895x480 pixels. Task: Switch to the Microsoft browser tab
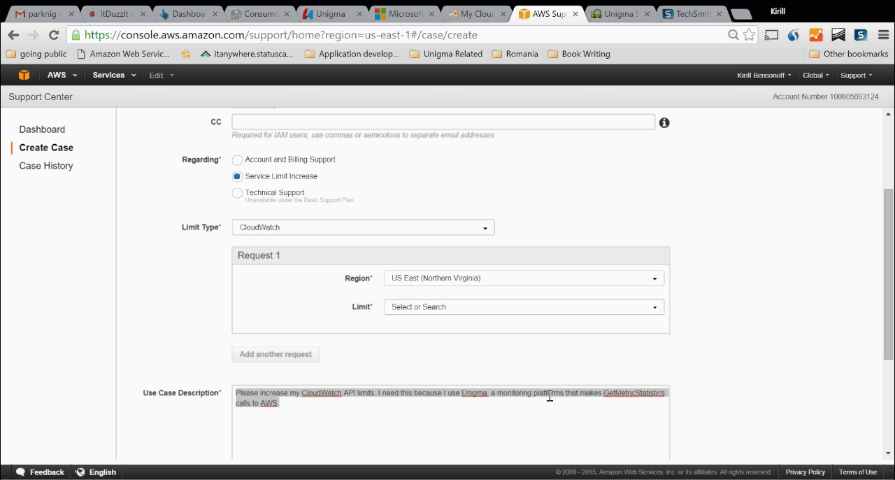coord(403,14)
